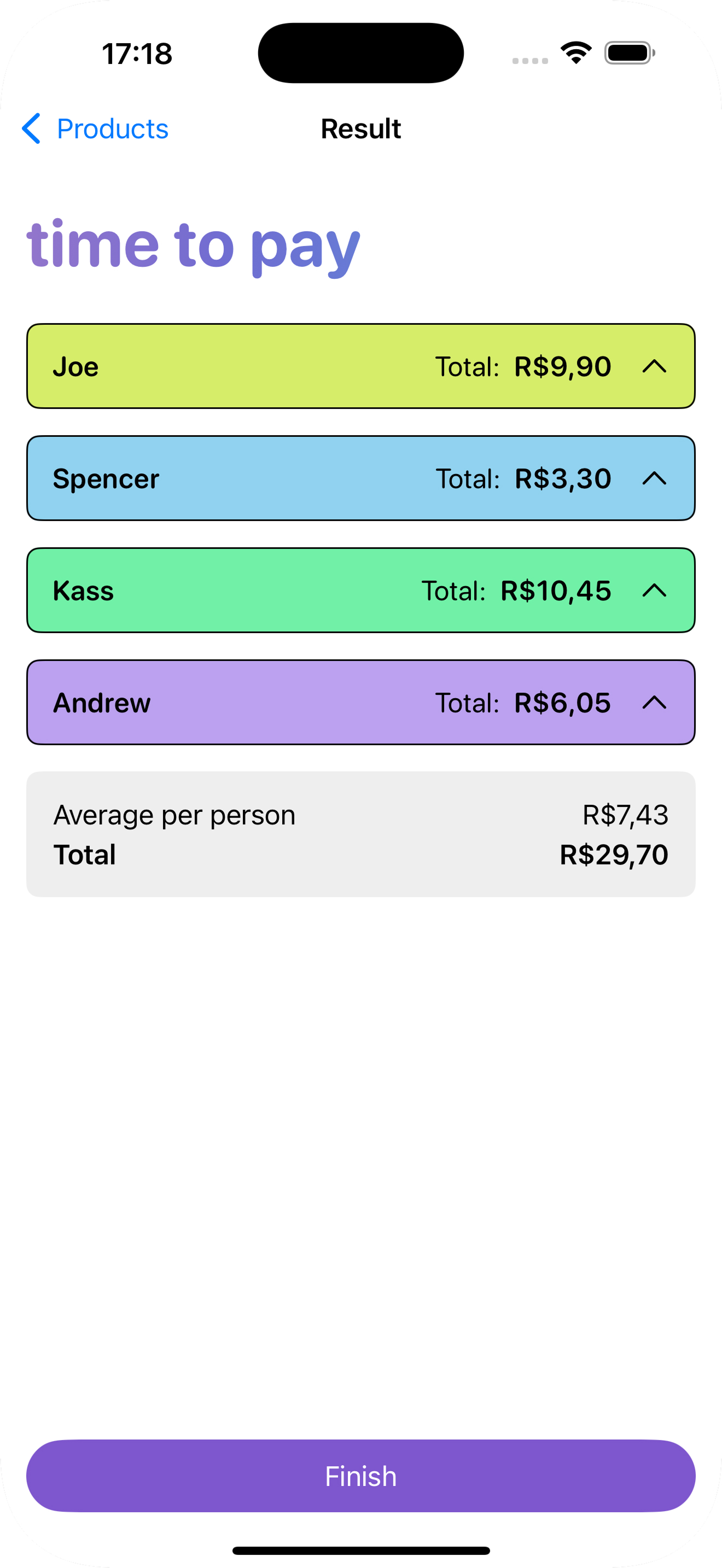Tap the Result navigation title
This screenshot has height=1568, width=722.
[360, 128]
